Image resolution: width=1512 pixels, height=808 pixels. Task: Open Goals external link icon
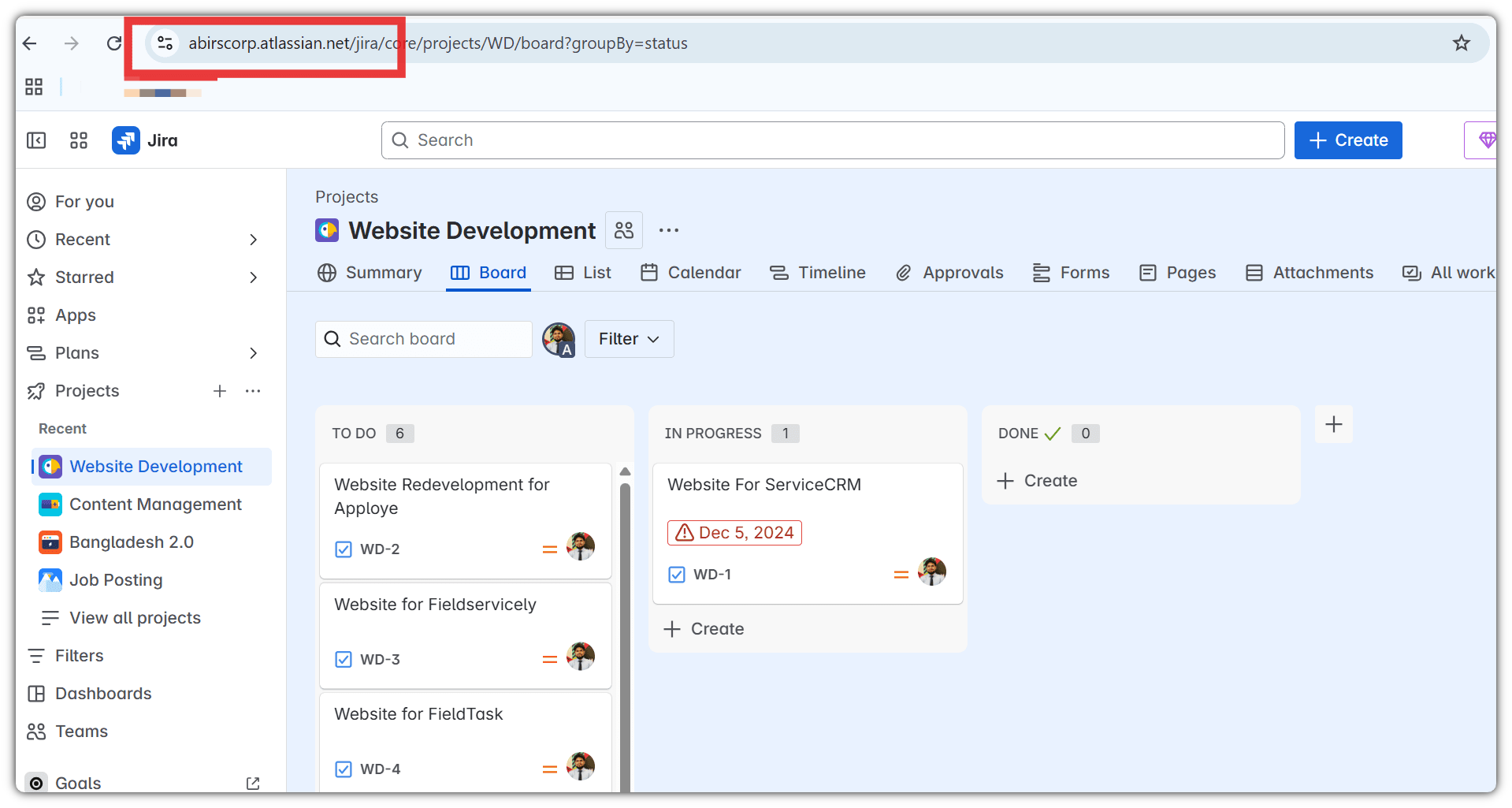(x=253, y=784)
